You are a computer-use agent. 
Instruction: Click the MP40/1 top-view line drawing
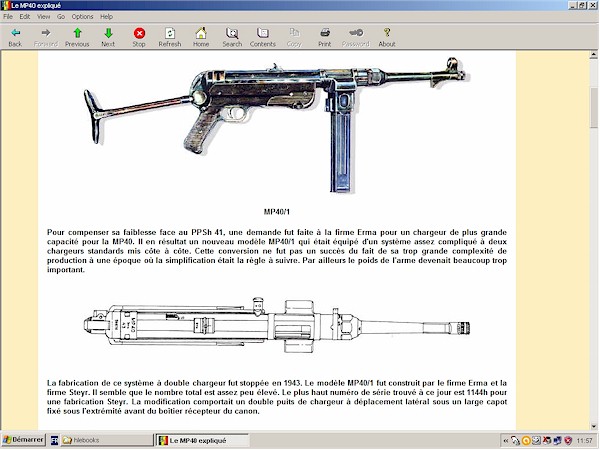[277, 325]
